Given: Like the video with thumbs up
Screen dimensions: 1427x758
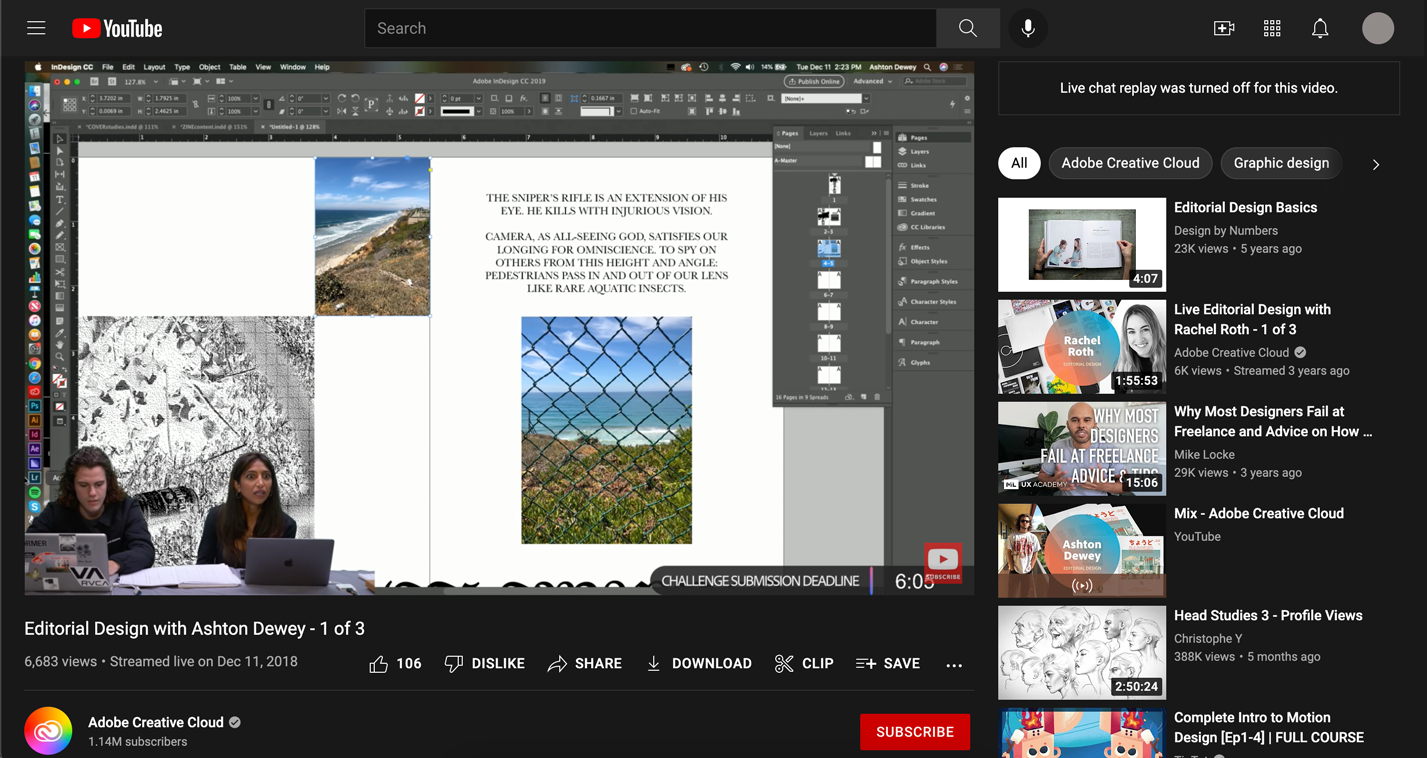Looking at the screenshot, I should click(395, 663).
